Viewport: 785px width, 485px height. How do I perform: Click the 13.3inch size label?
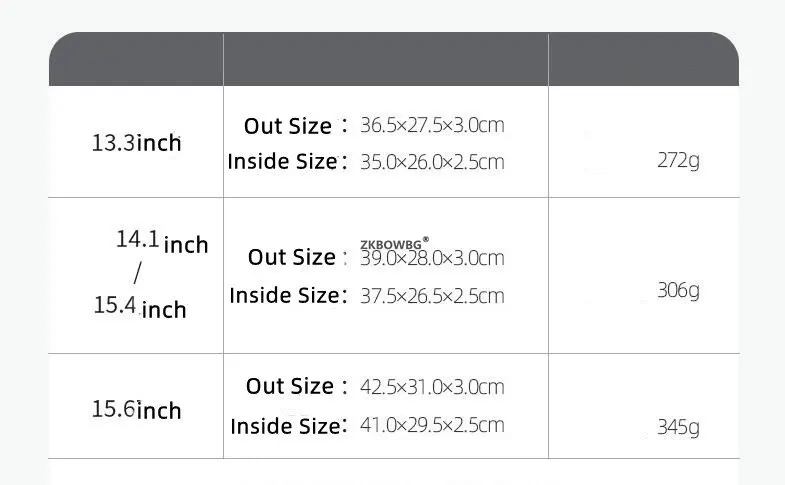(136, 143)
